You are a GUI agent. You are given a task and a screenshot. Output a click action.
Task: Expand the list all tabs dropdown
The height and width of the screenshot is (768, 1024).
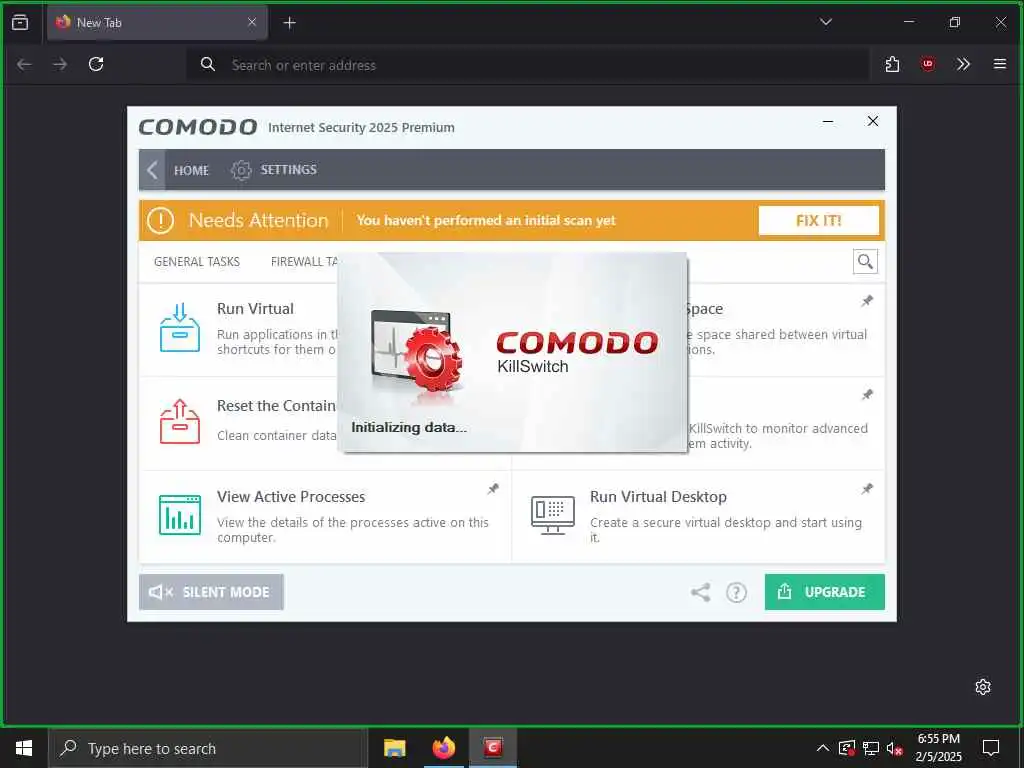(825, 22)
